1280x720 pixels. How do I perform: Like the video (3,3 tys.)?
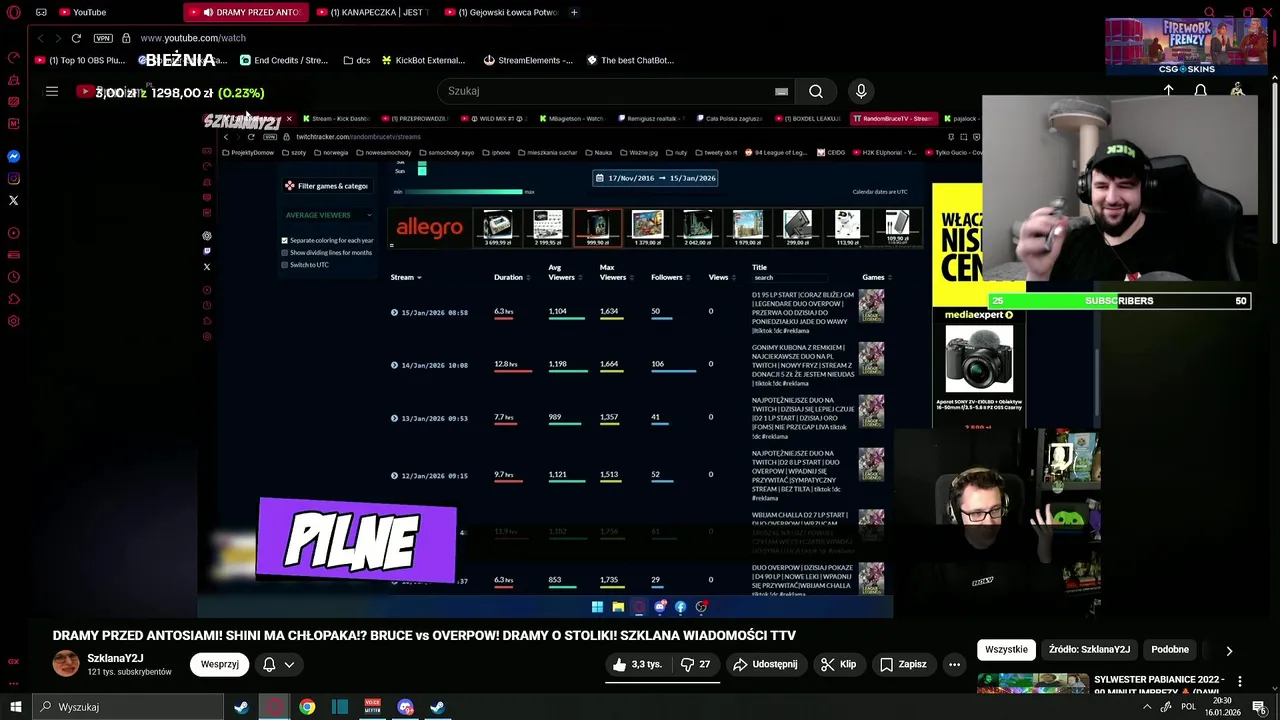click(x=637, y=664)
